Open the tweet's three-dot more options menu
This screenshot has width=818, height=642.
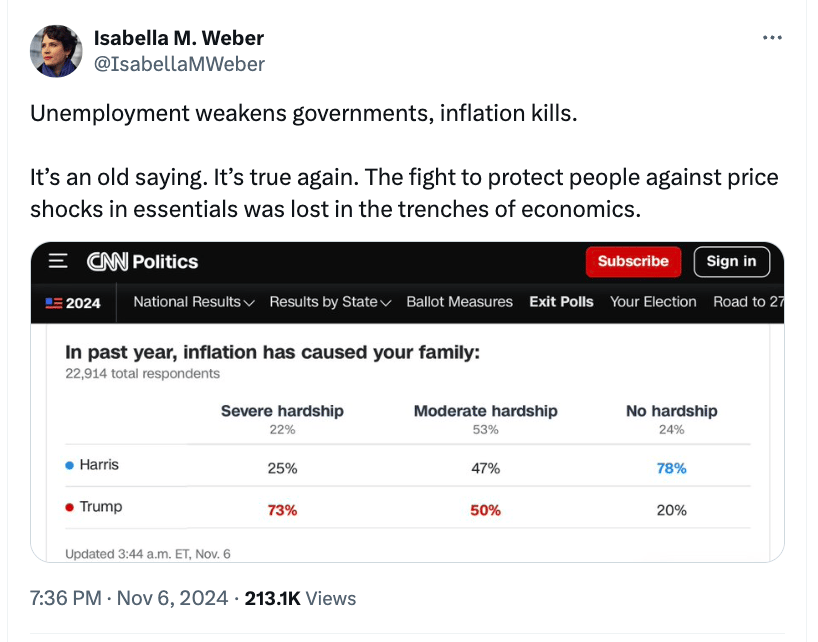pos(772,38)
